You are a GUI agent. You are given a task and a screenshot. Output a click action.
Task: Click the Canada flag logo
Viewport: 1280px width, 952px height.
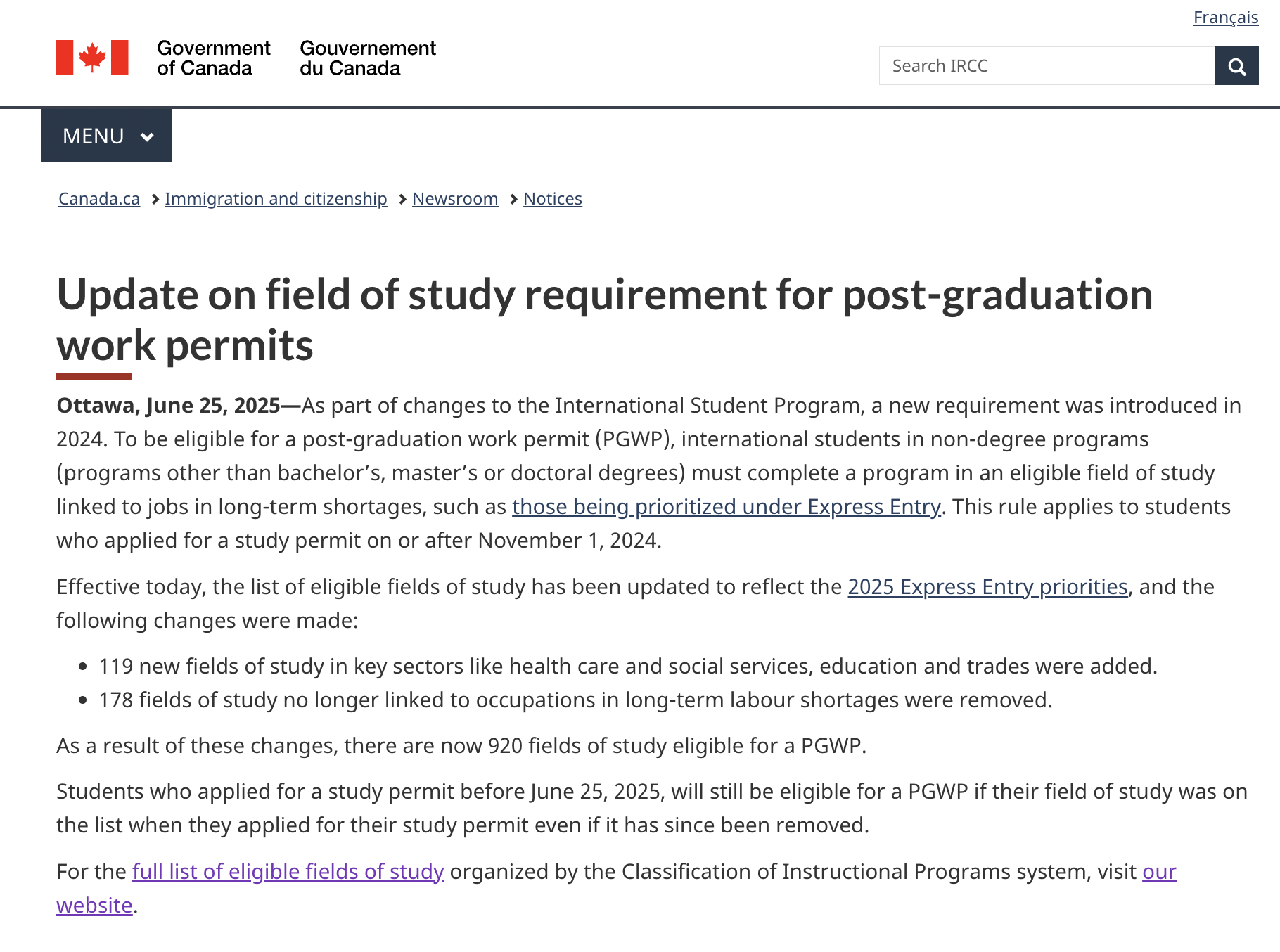(x=92, y=58)
